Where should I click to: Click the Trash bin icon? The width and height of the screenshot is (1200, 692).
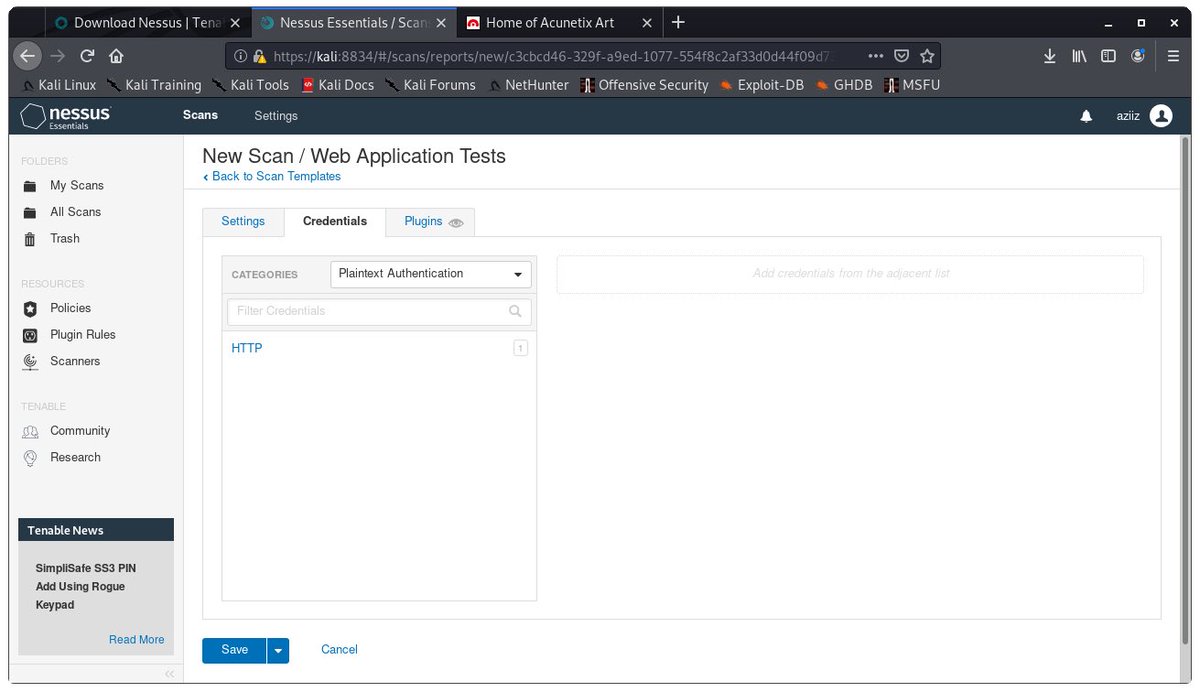[x=30, y=239]
